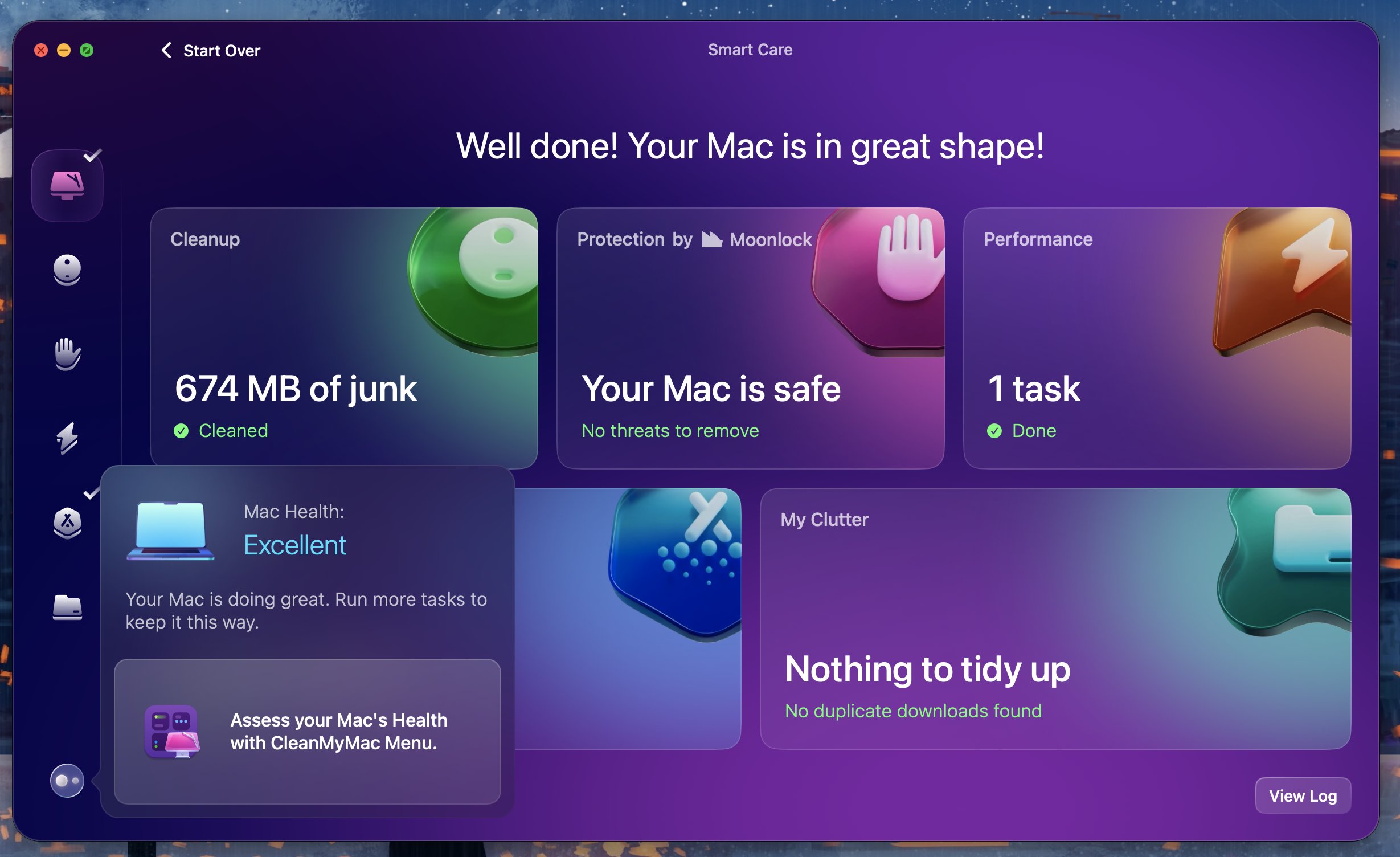Click the laptop Mac Health icon
This screenshot has height=857, width=1400.
170,530
